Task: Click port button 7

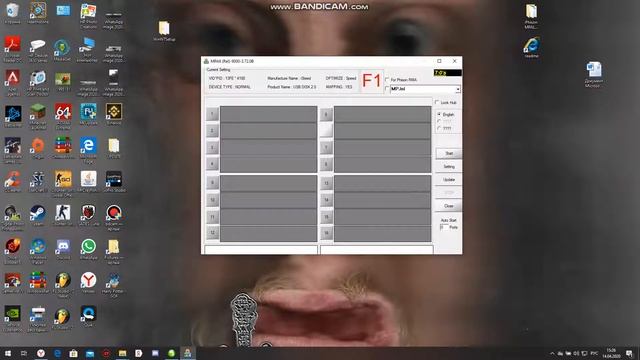Action: (326, 147)
